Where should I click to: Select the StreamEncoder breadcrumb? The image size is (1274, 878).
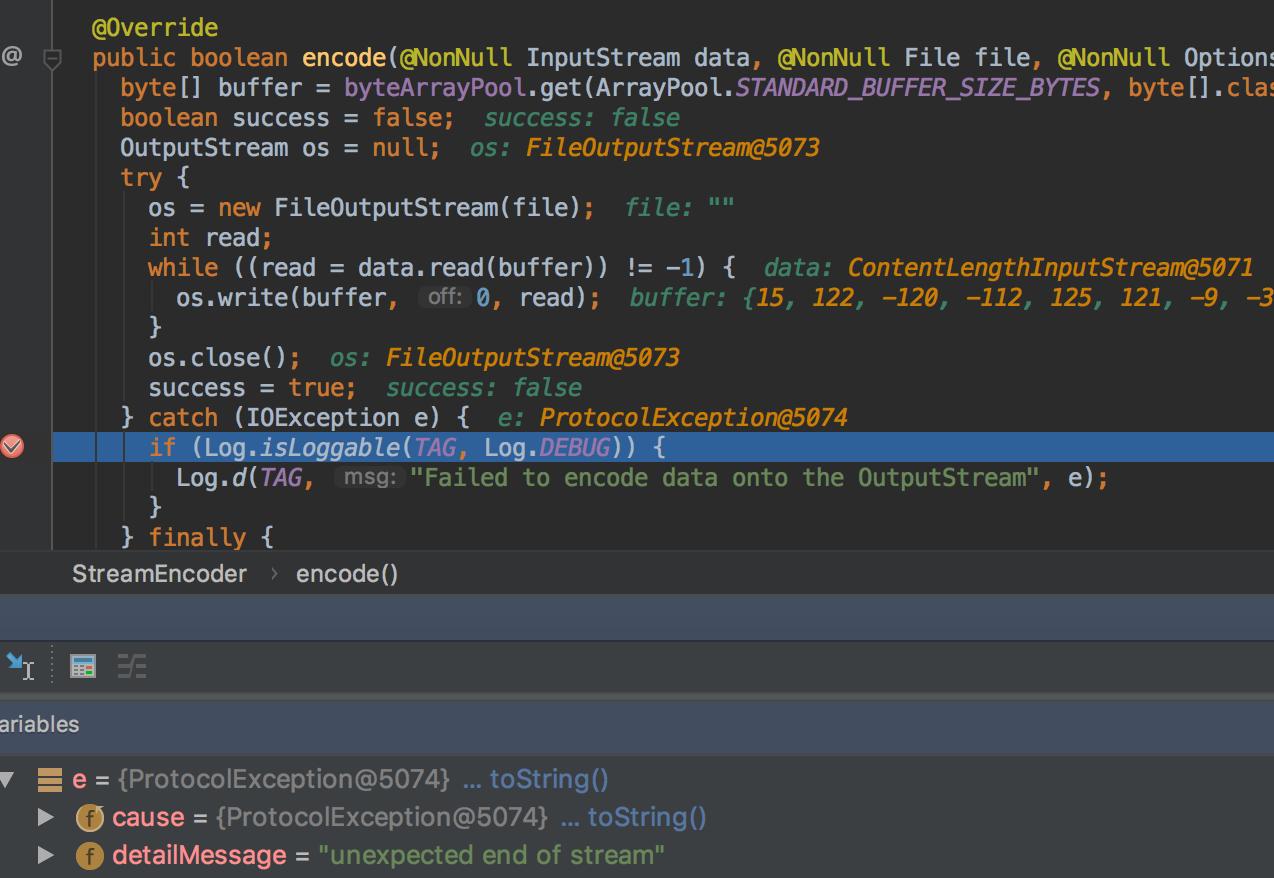(159, 574)
